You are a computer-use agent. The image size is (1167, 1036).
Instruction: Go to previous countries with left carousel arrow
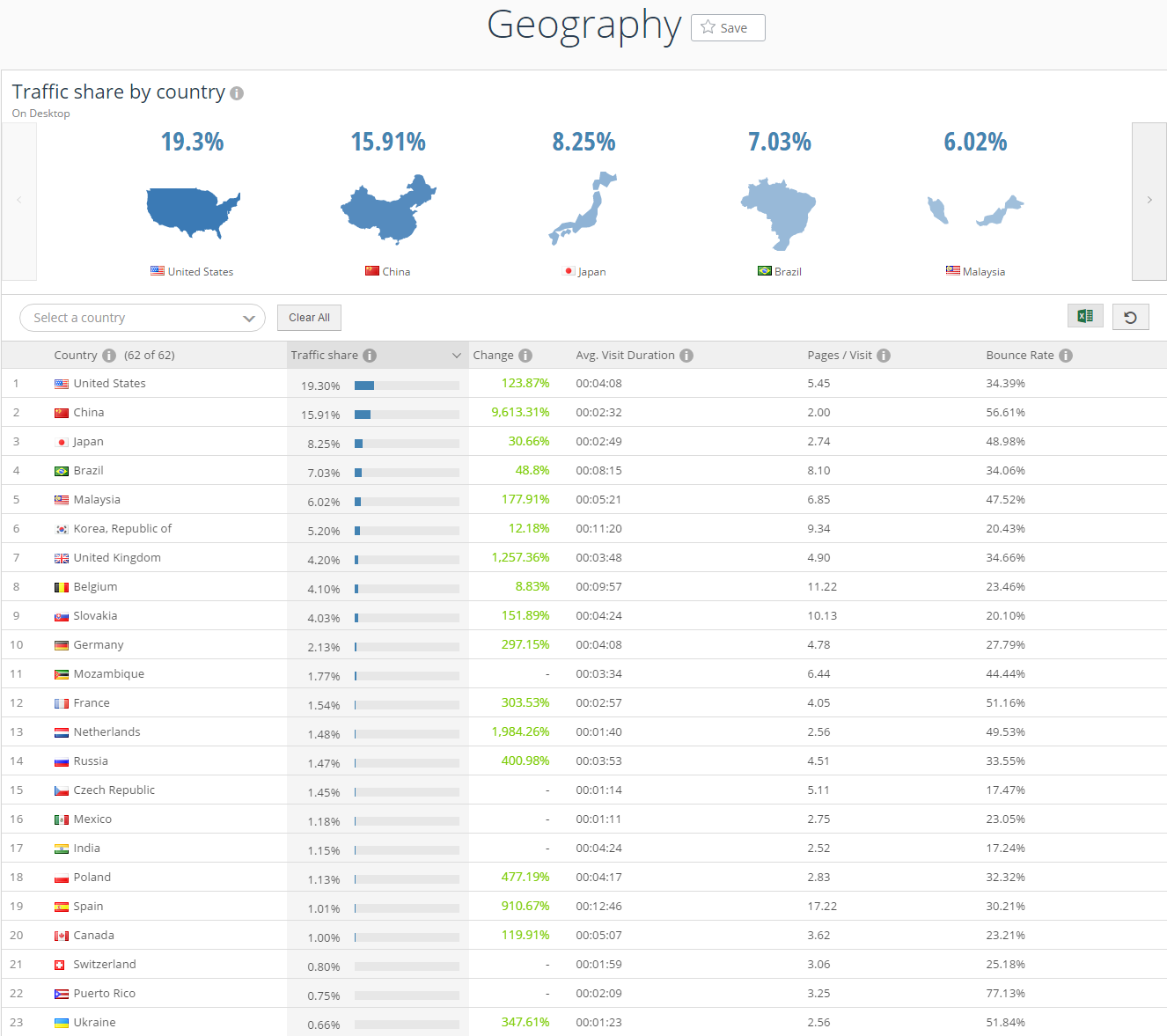coord(19,201)
